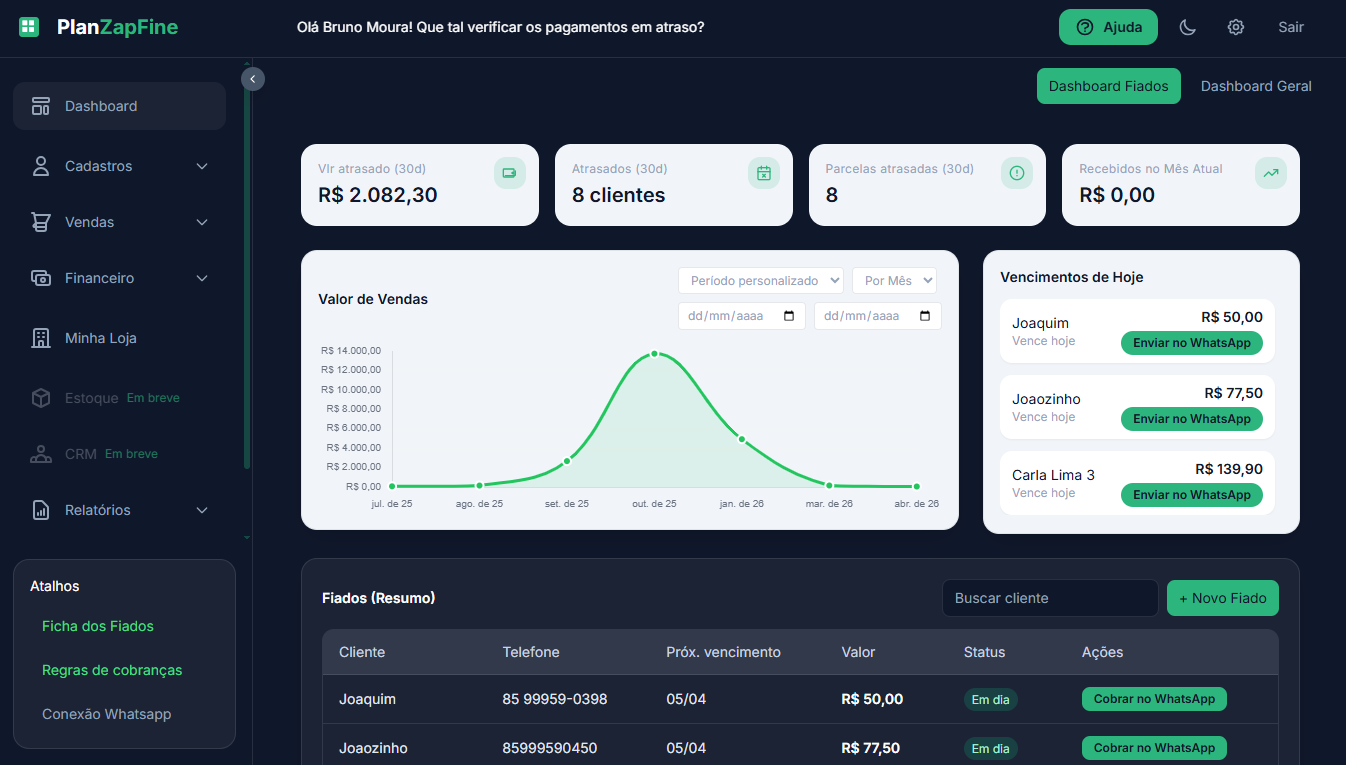Switch to Dashboard Geral view
Image resolution: width=1346 pixels, height=765 pixels.
pyautogui.click(x=1255, y=86)
